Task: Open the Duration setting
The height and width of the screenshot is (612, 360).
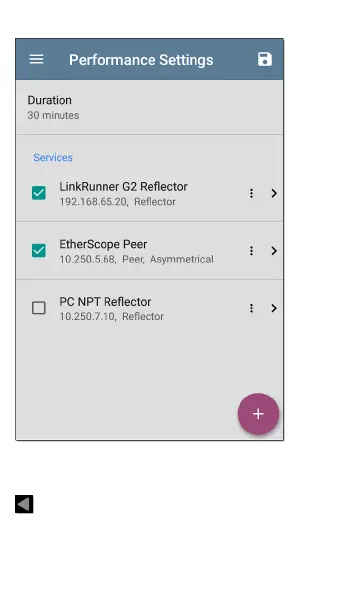Action: (x=150, y=107)
